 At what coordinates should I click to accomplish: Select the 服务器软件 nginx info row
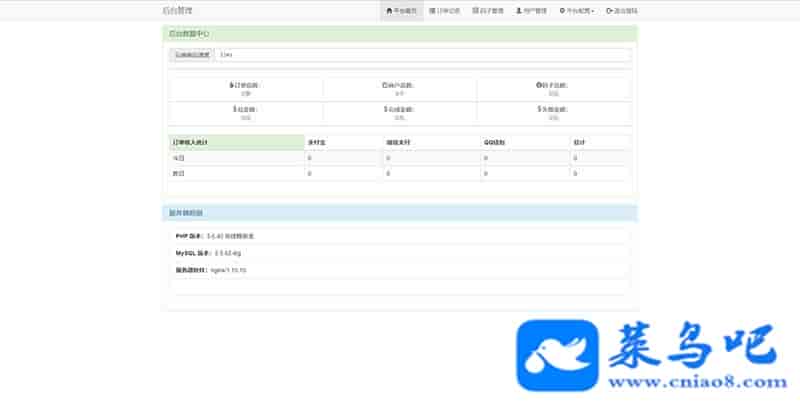click(x=400, y=270)
